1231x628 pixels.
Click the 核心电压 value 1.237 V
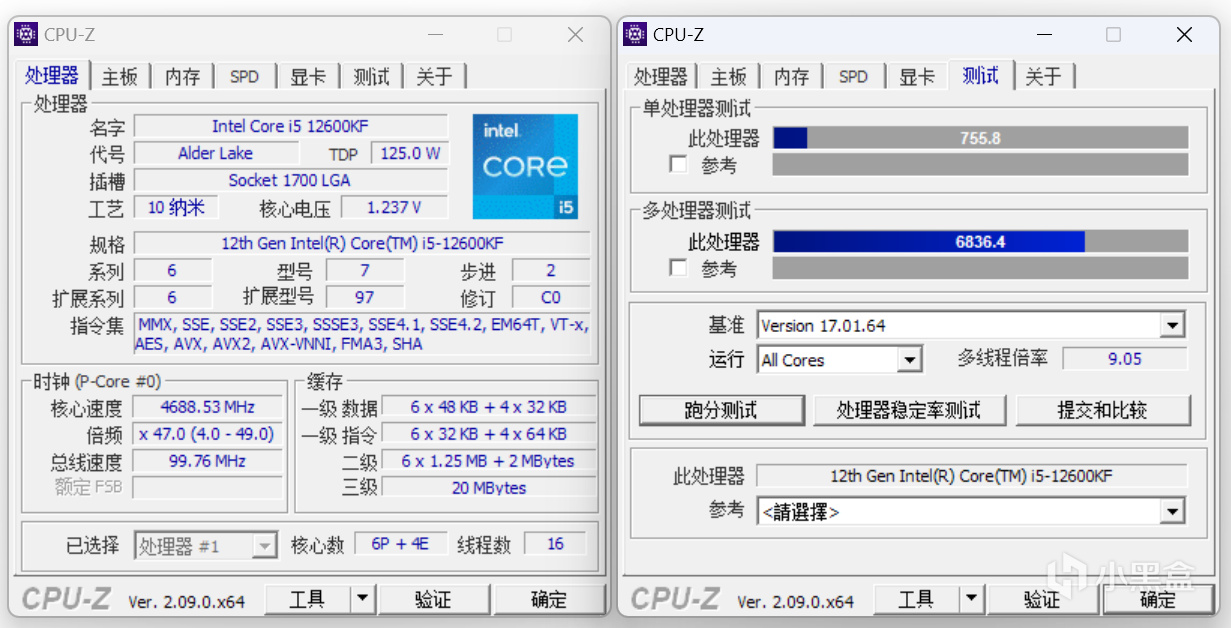(x=394, y=207)
